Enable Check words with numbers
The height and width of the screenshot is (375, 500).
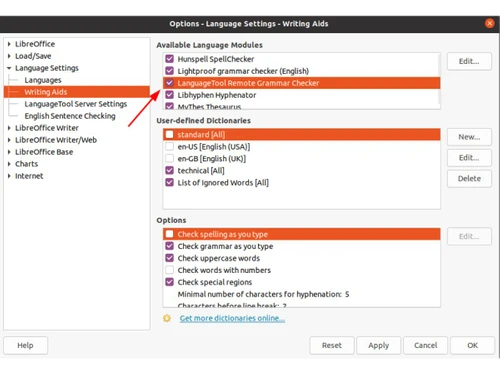[169, 270]
